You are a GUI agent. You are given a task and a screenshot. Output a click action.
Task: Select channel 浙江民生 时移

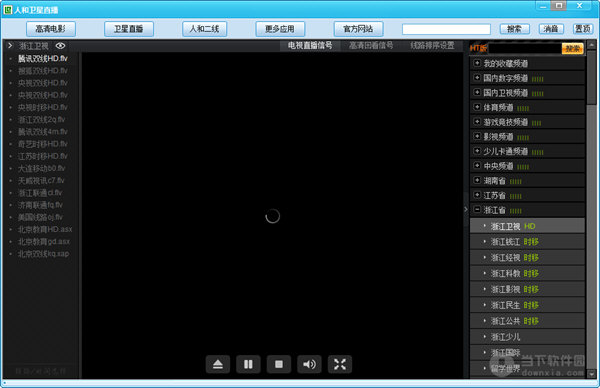tap(527, 305)
